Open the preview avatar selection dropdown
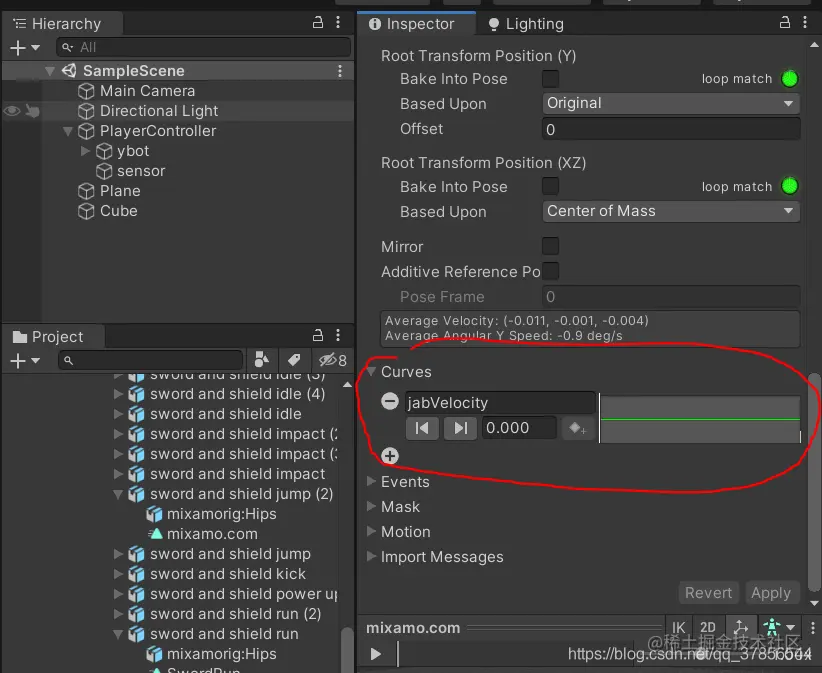This screenshot has height=673, width=822. point(779,627)
